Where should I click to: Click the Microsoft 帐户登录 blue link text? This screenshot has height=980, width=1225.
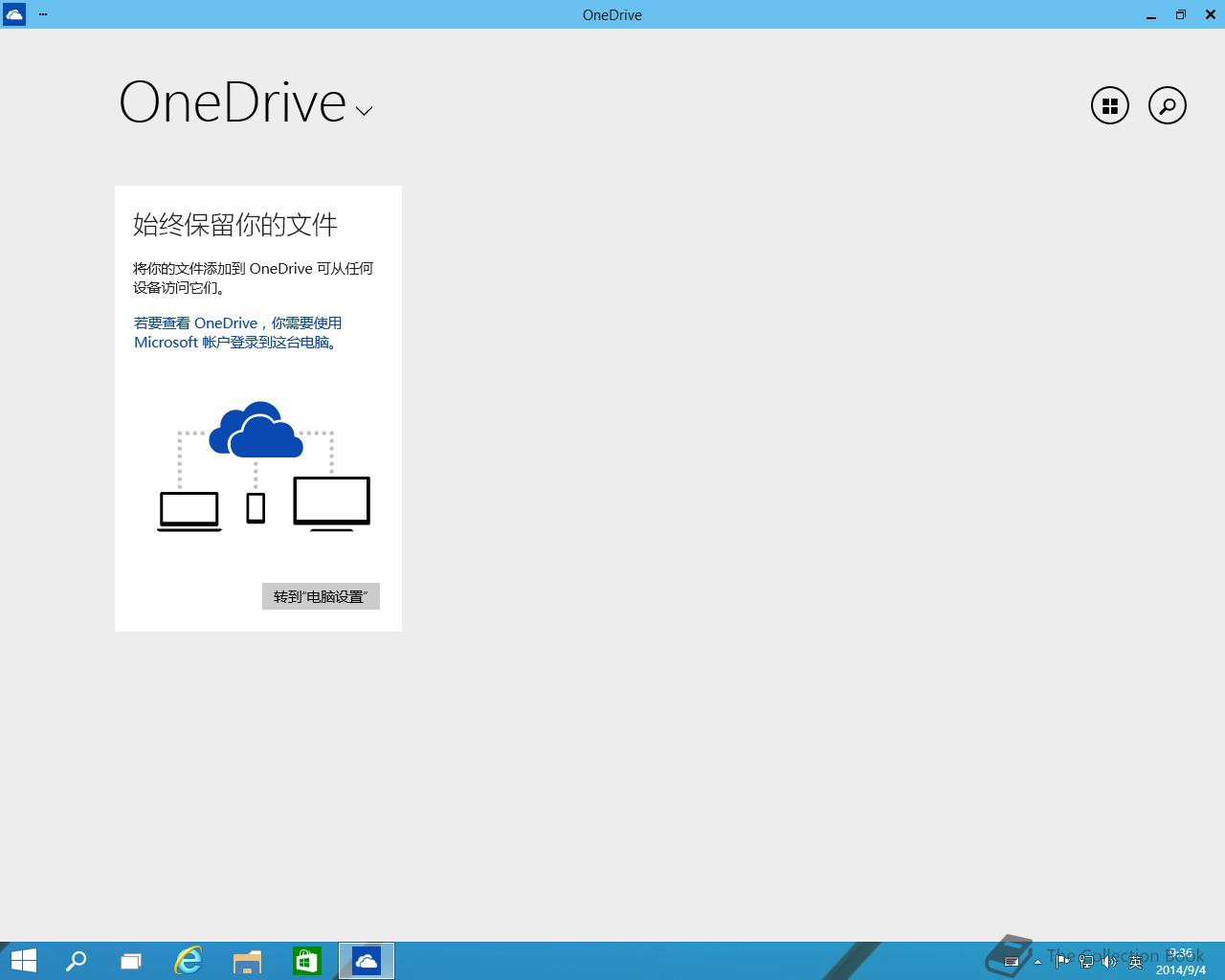[238, 333]
